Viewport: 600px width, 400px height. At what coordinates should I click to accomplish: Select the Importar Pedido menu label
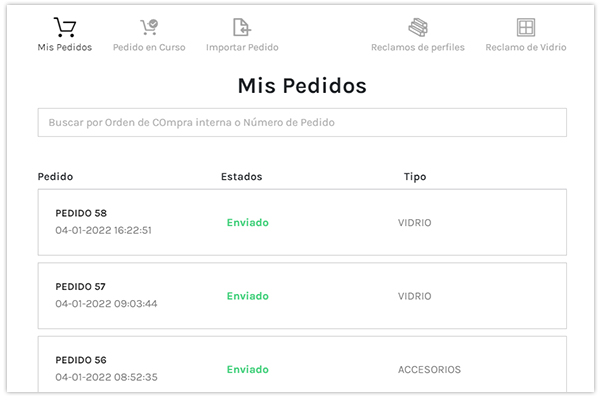[242, 47]
